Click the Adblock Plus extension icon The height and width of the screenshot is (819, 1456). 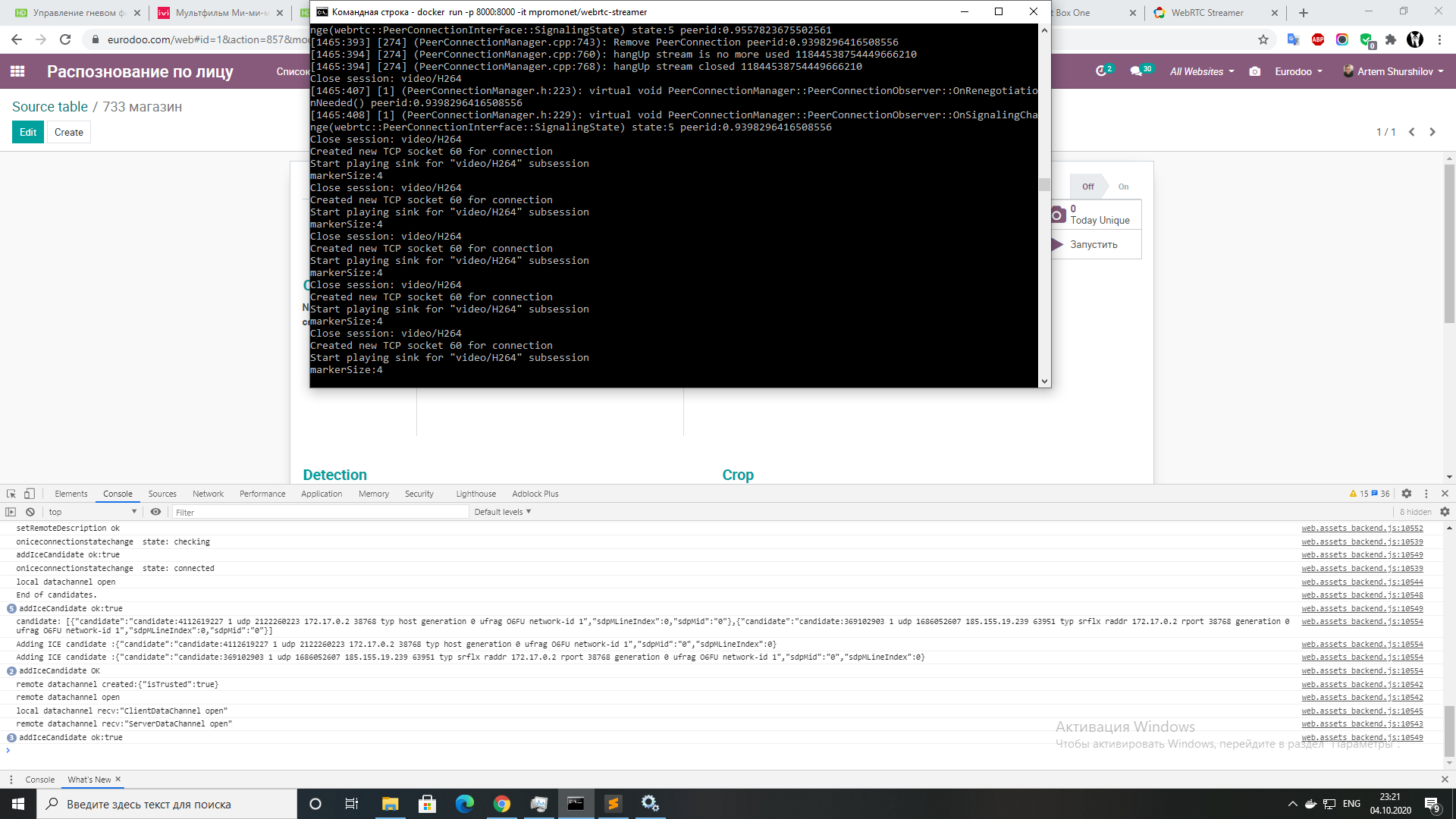click(1317, 39)
